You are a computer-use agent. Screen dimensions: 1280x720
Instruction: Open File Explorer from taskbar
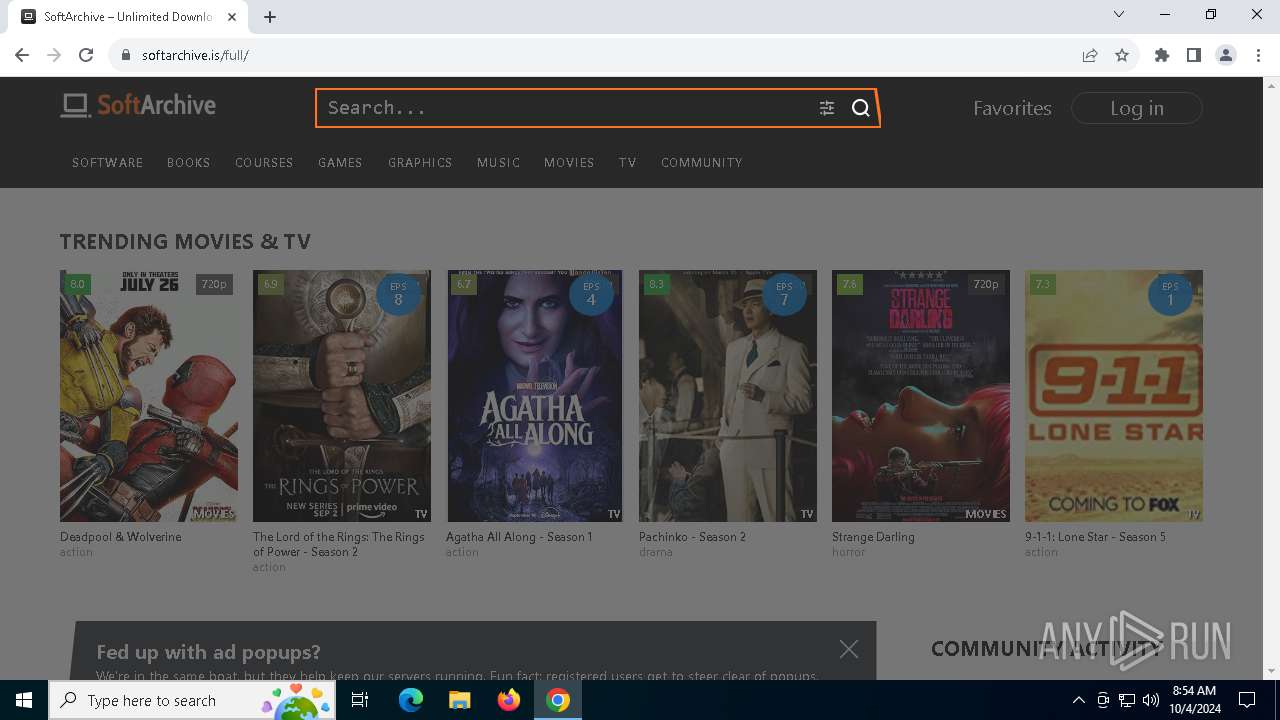(x=459, y=700)
